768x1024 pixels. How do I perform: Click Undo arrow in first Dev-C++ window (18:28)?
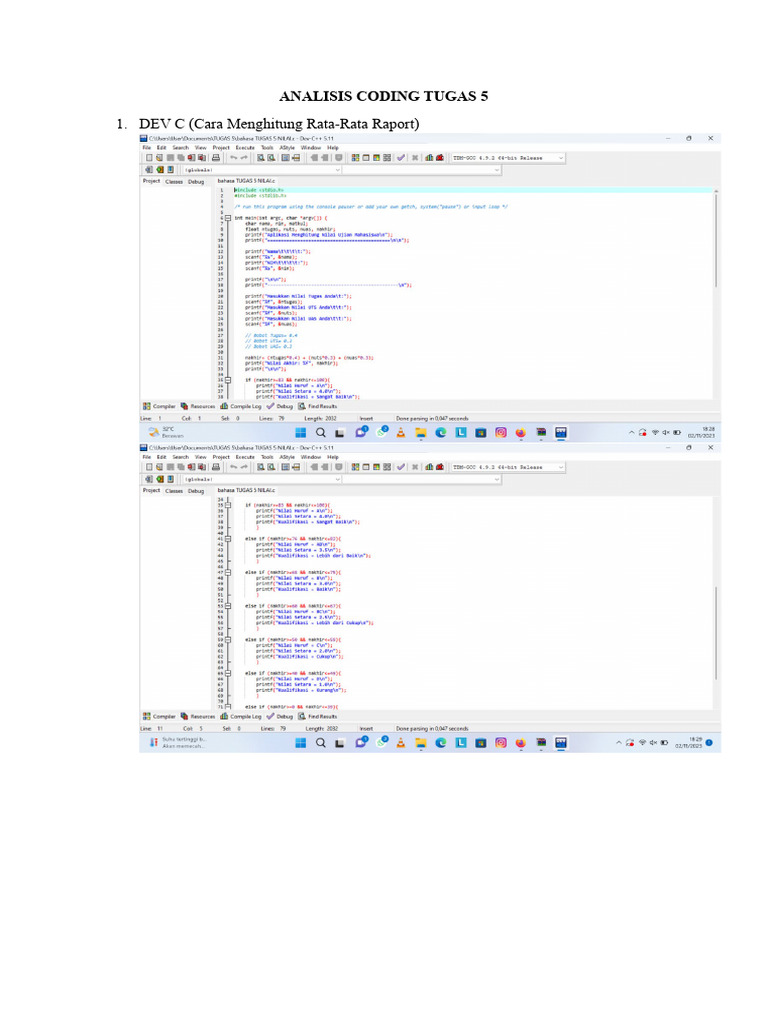233,157
